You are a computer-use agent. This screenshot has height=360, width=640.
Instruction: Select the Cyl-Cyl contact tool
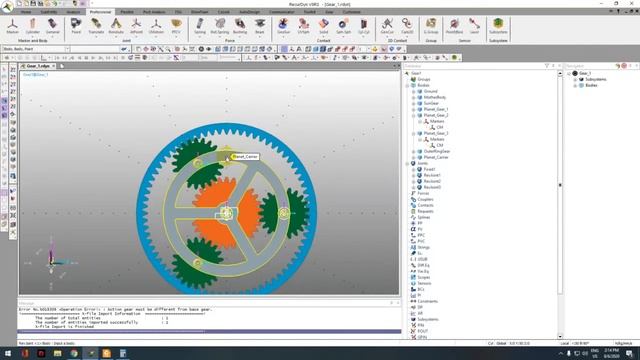[x=363, y=26]
